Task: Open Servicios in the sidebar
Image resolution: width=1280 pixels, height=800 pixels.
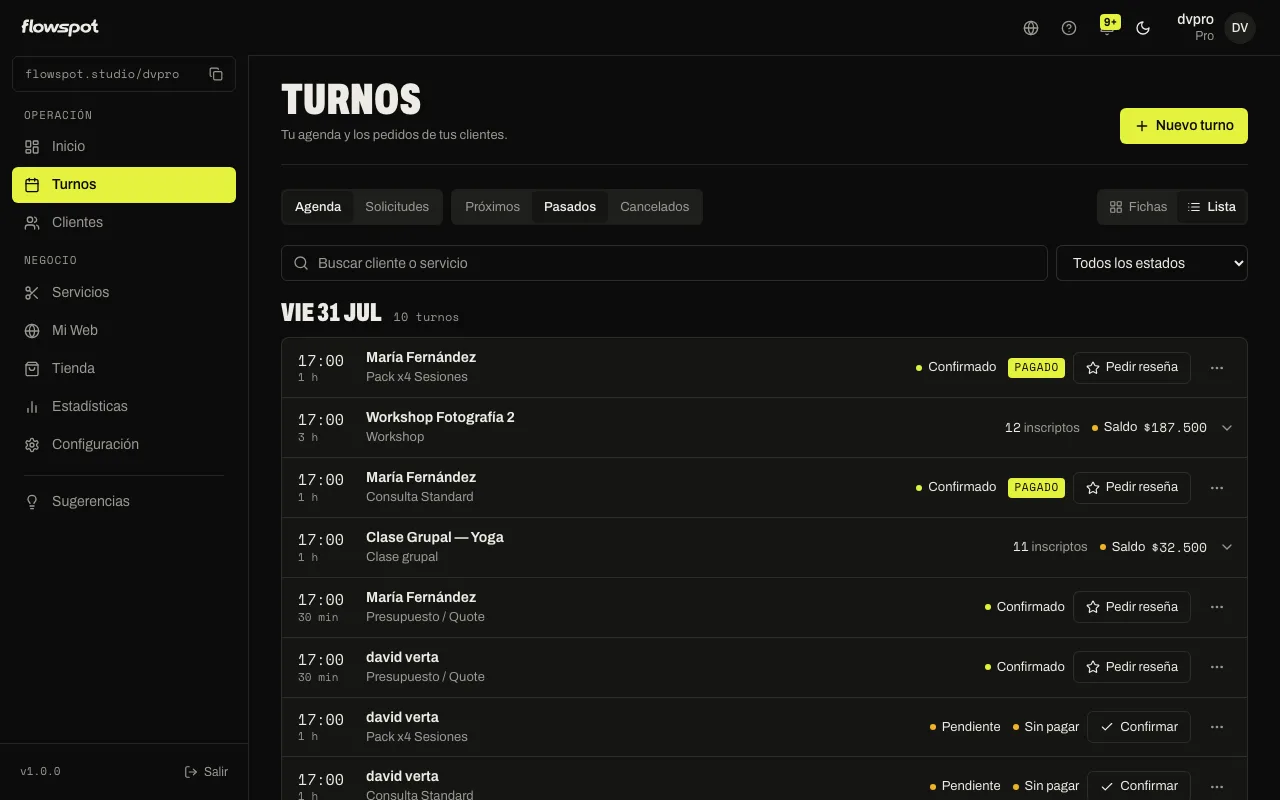Action: [x=124, y=292]
